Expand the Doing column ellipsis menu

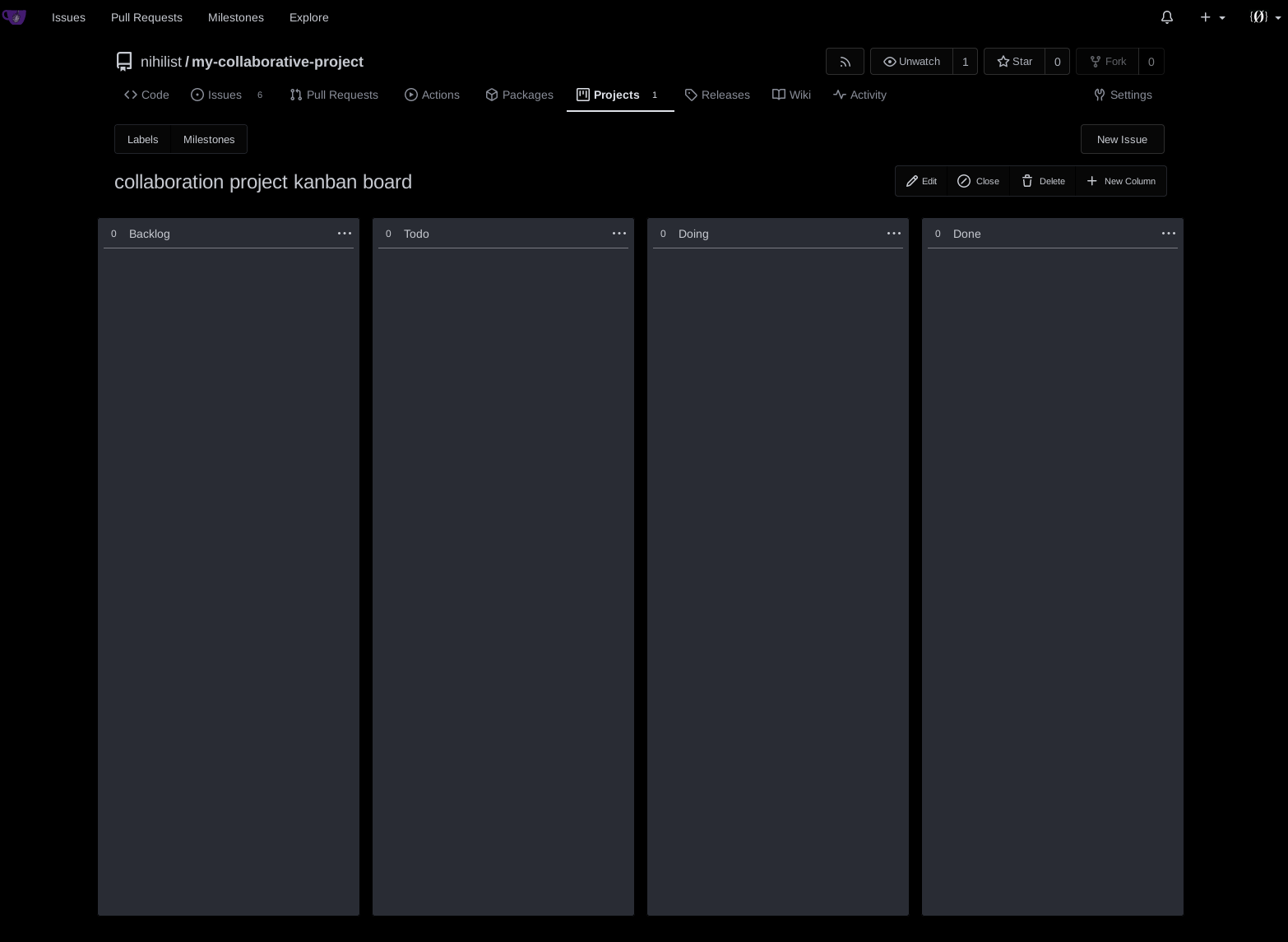pyautogui.click(x=894, y=234)
